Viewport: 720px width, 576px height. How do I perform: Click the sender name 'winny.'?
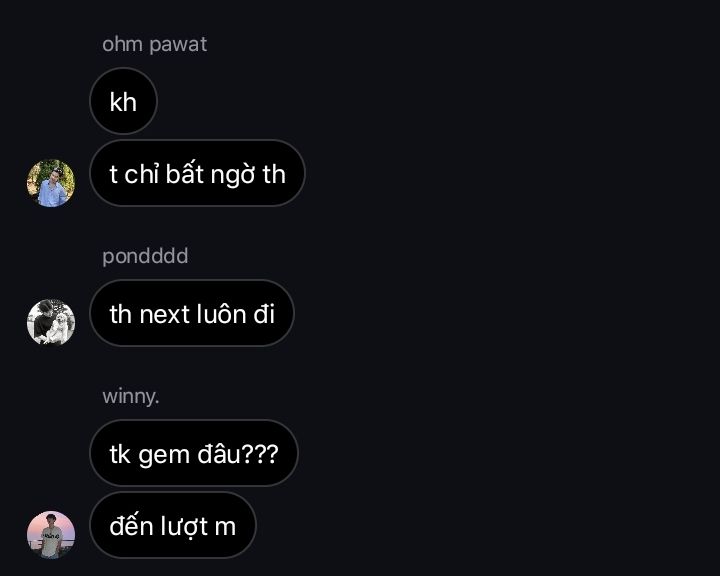pyautogui.click(x=131, y=396)
